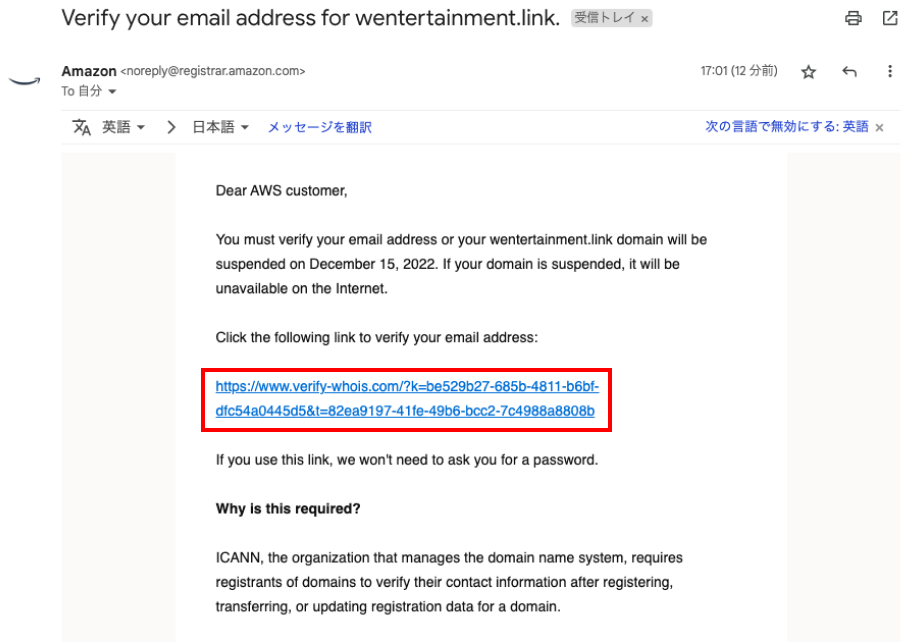Open the 英語 source language dropdown

click(x=124, y=127)
